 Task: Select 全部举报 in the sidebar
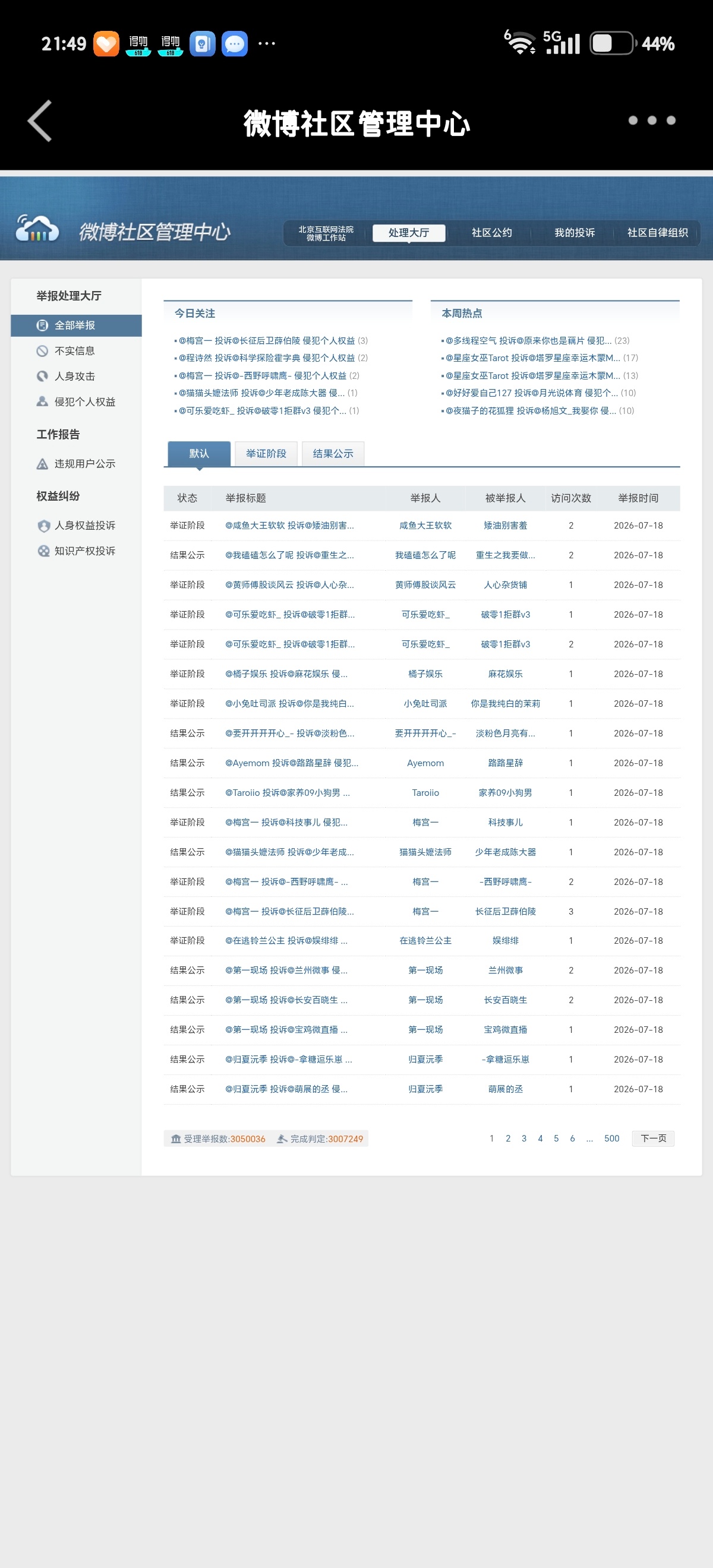tap(76, 325)
